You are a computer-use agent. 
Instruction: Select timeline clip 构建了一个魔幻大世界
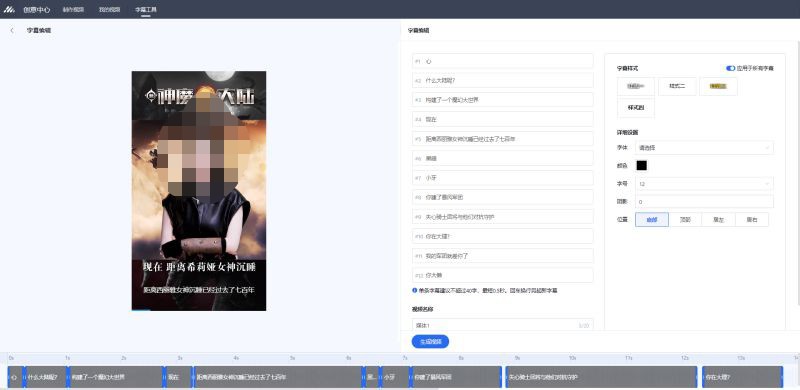[x=116, y=377]
